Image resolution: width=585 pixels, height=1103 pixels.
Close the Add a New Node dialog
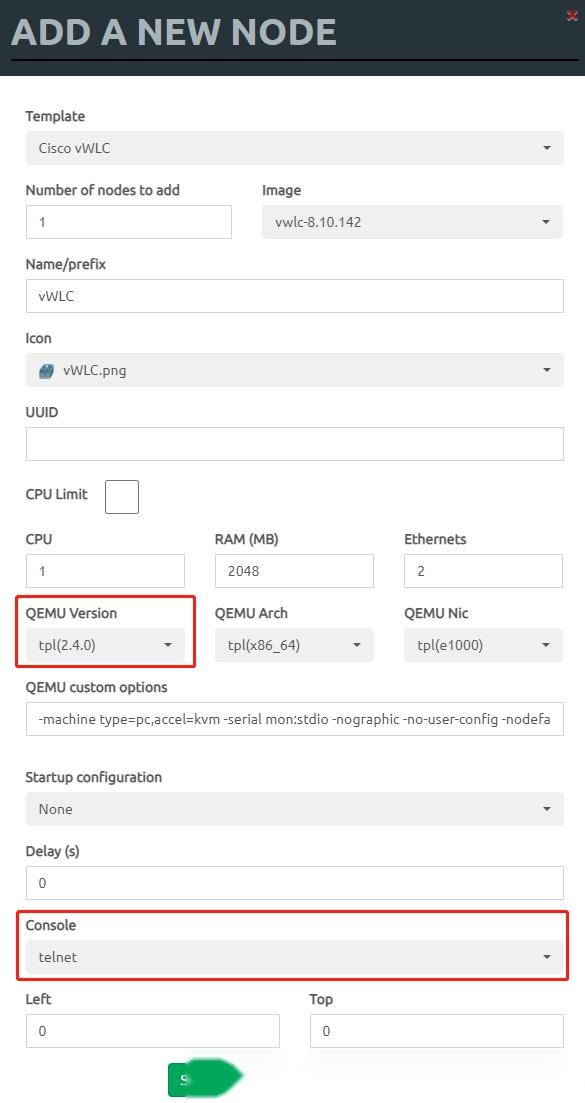point(573,15)
